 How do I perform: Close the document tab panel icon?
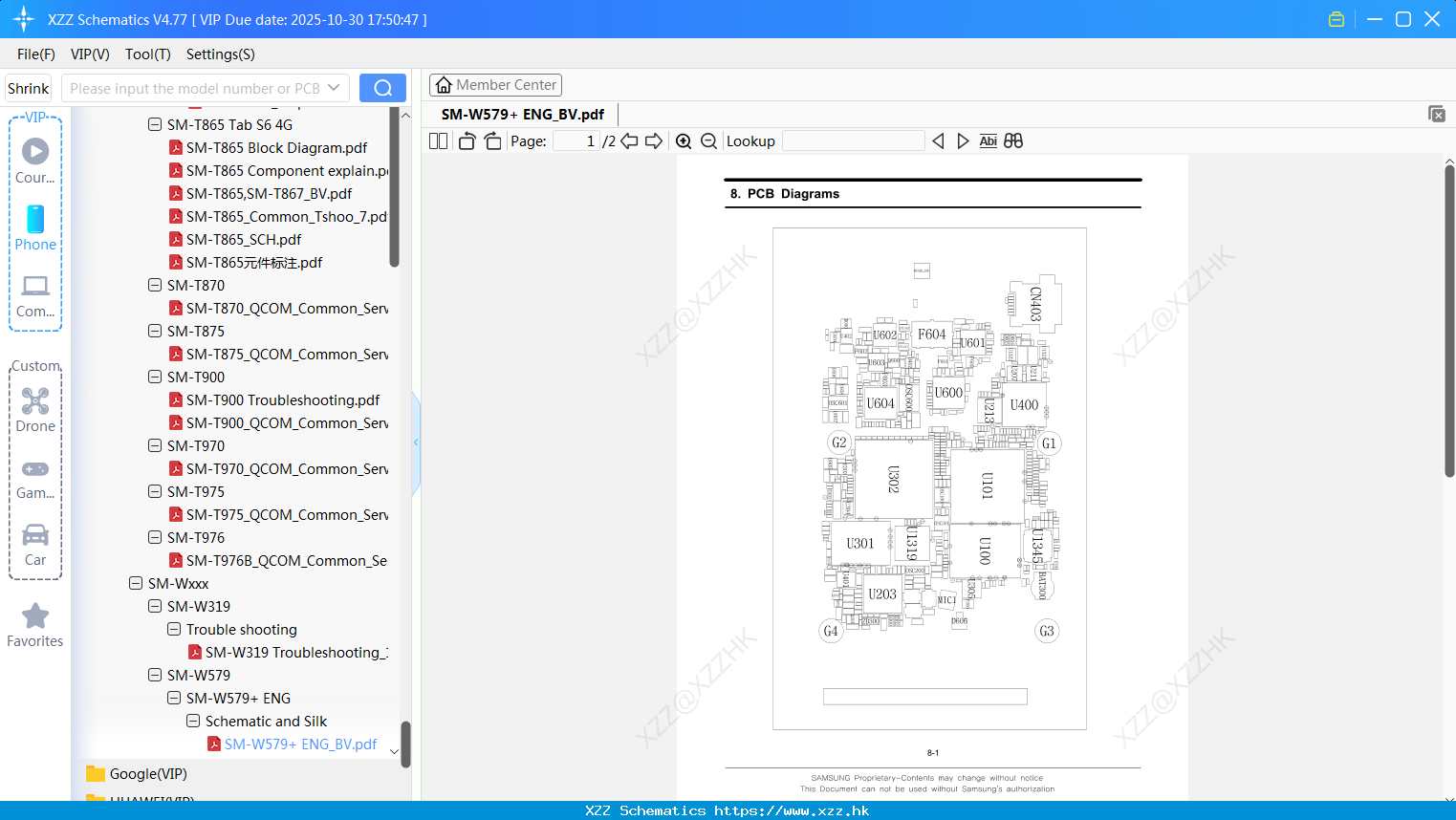click(1437, 114)
